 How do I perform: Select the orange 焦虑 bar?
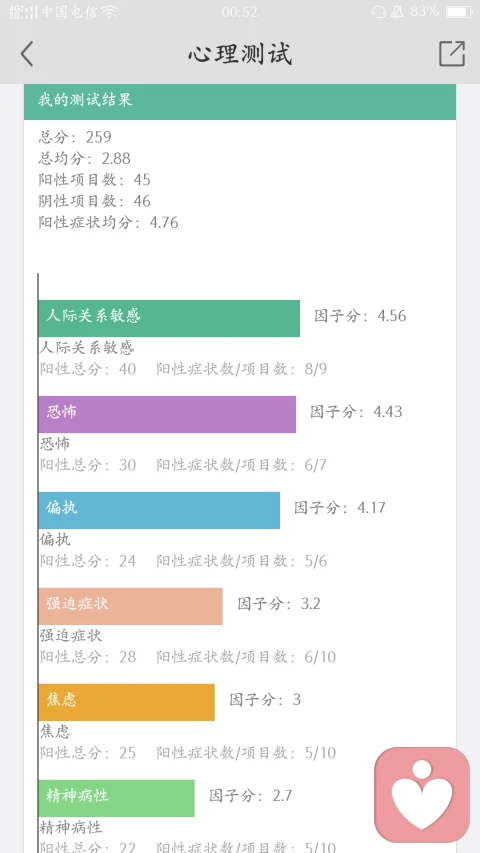126,702
